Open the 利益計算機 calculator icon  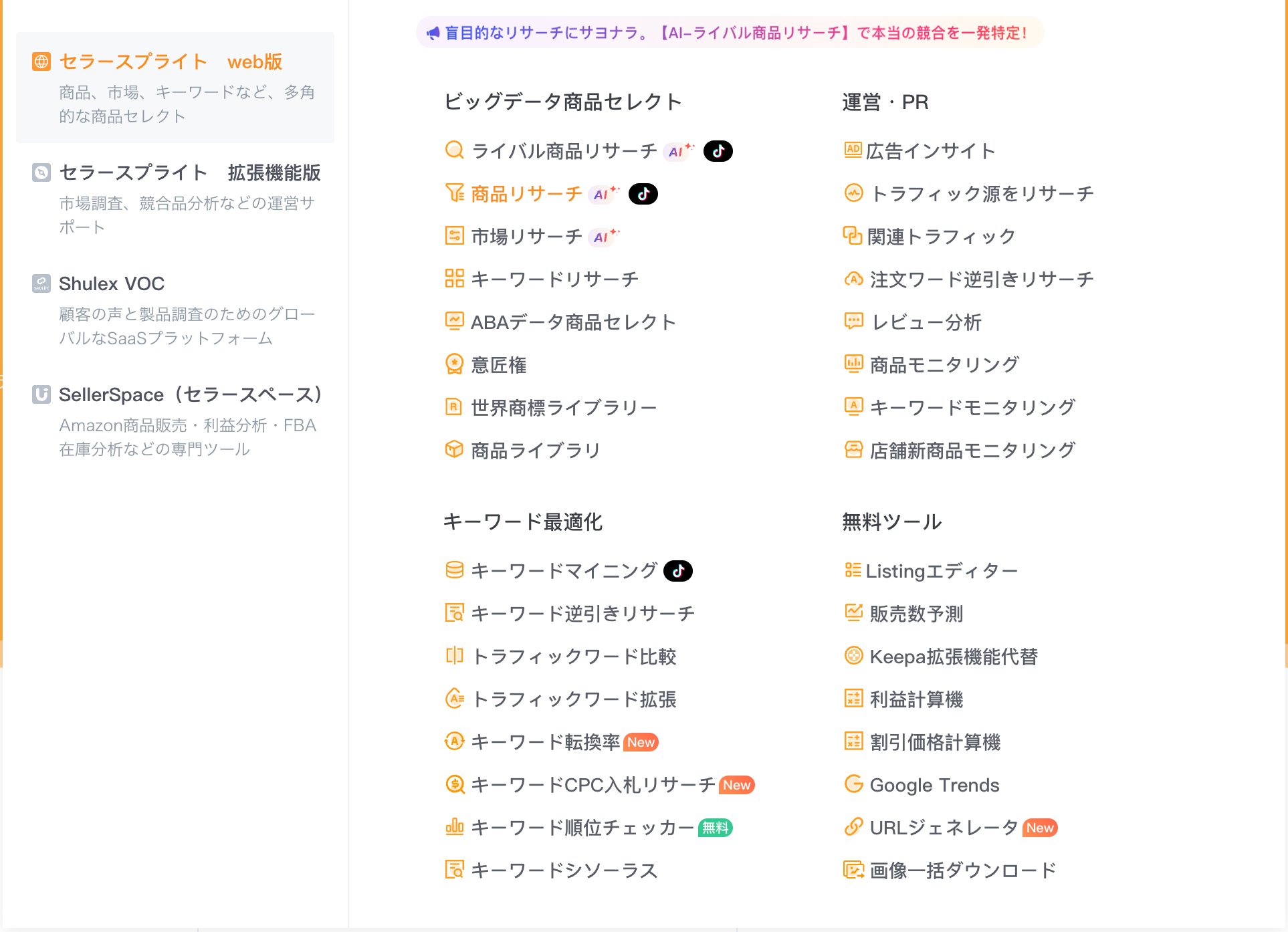pyautogui.click(x=853, y=699)
